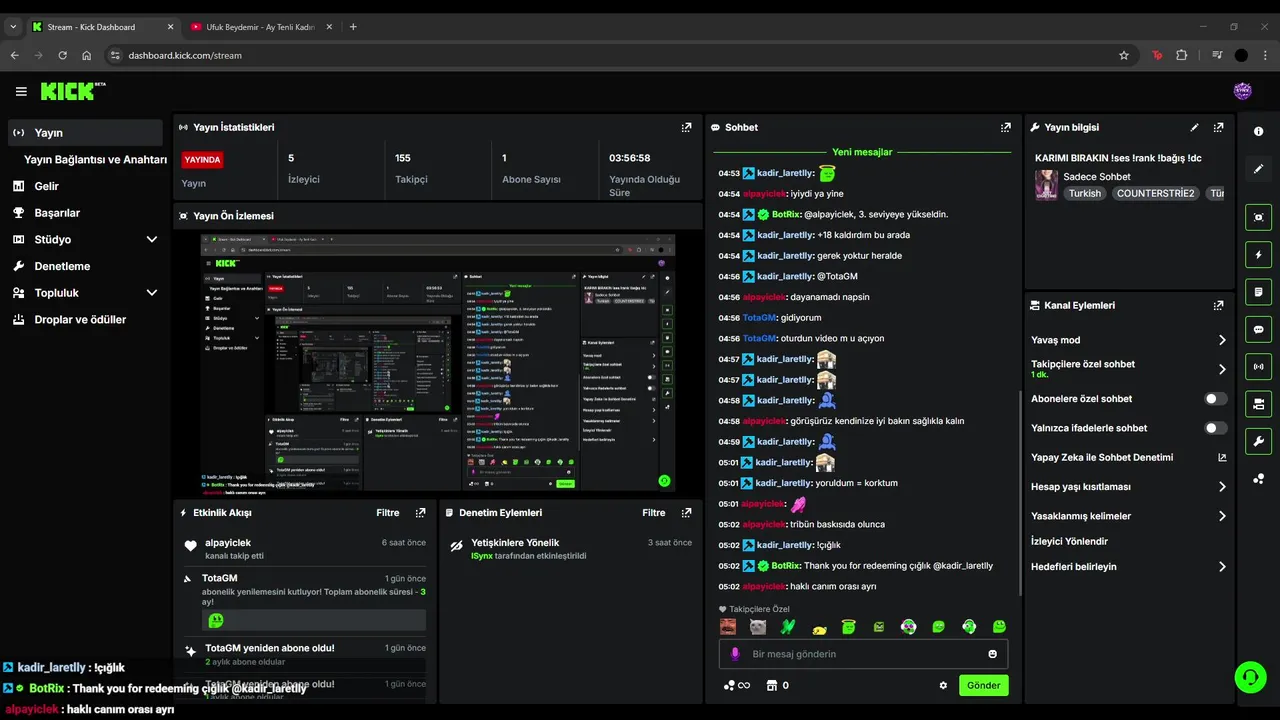Image resolution: width=1280 pixels, height=720 pixels.
Task: Open the emoji picker in the message box
Action: [992, 654]
